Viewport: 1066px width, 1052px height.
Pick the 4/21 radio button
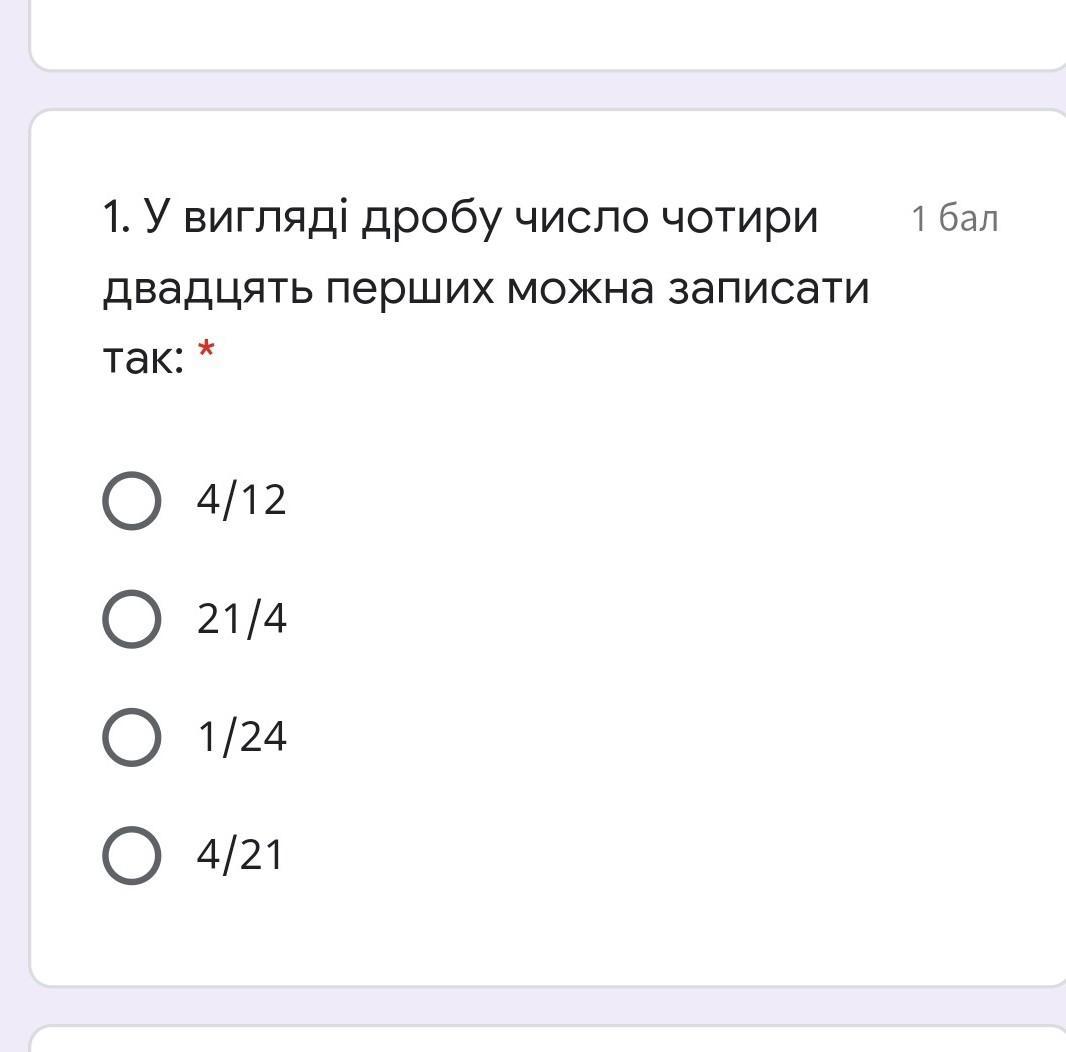pyautogui.click(x=131, y=855)
